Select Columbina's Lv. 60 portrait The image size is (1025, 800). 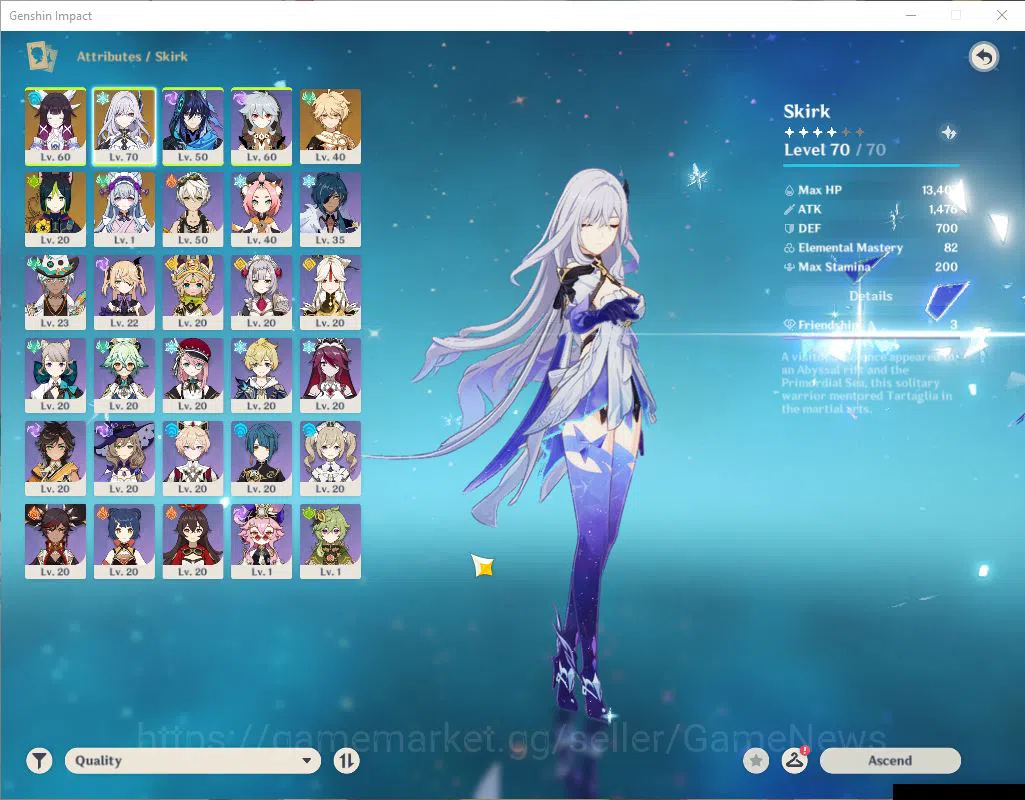click(x=56, y=126)
